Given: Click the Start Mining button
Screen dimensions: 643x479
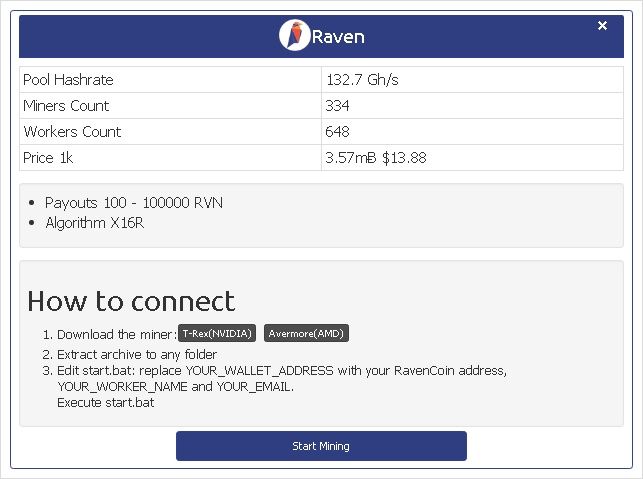Looking at the screenshot, I should [321, 446].
